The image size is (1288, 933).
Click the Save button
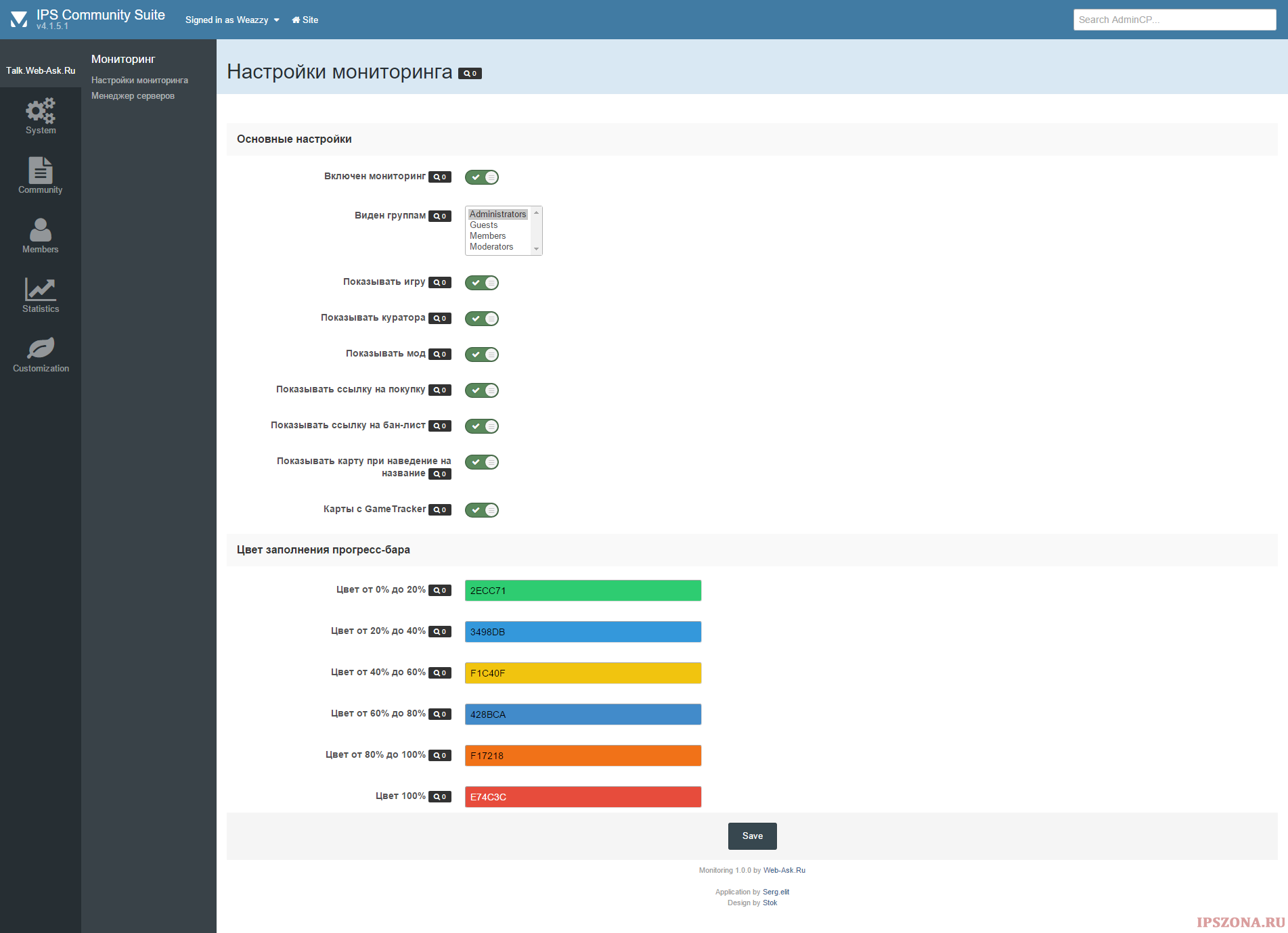753,836
